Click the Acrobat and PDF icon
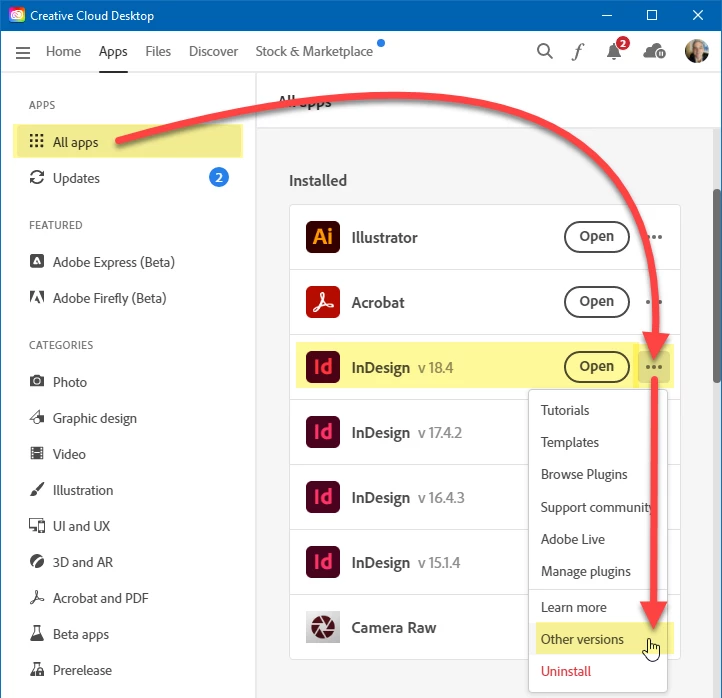This screenshot has height=698, width=722. coord(37,597)
